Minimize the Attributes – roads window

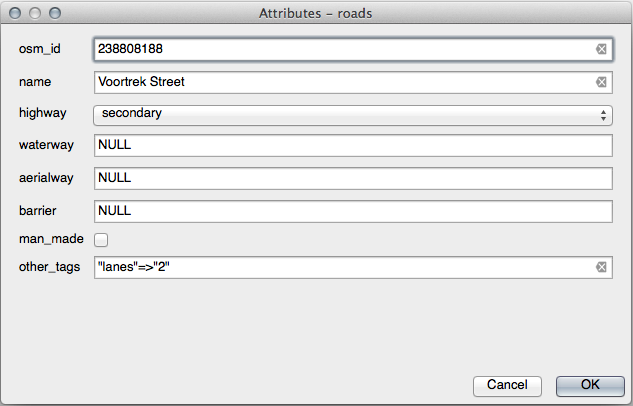[34, 13]
